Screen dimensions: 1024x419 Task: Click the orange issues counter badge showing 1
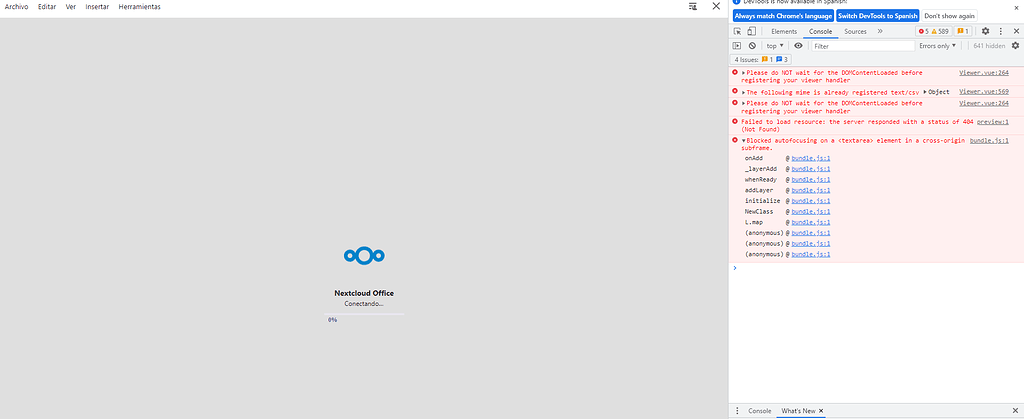point(963,31)
